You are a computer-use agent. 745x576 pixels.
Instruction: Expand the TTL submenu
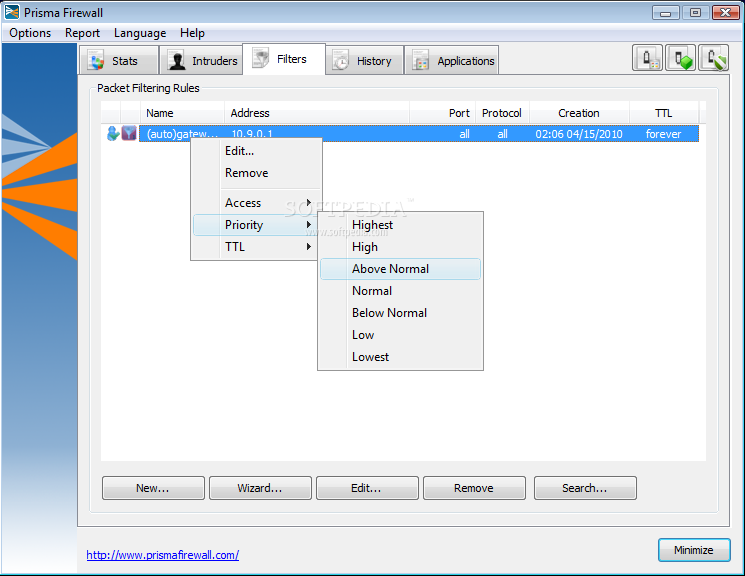[255, 247]
